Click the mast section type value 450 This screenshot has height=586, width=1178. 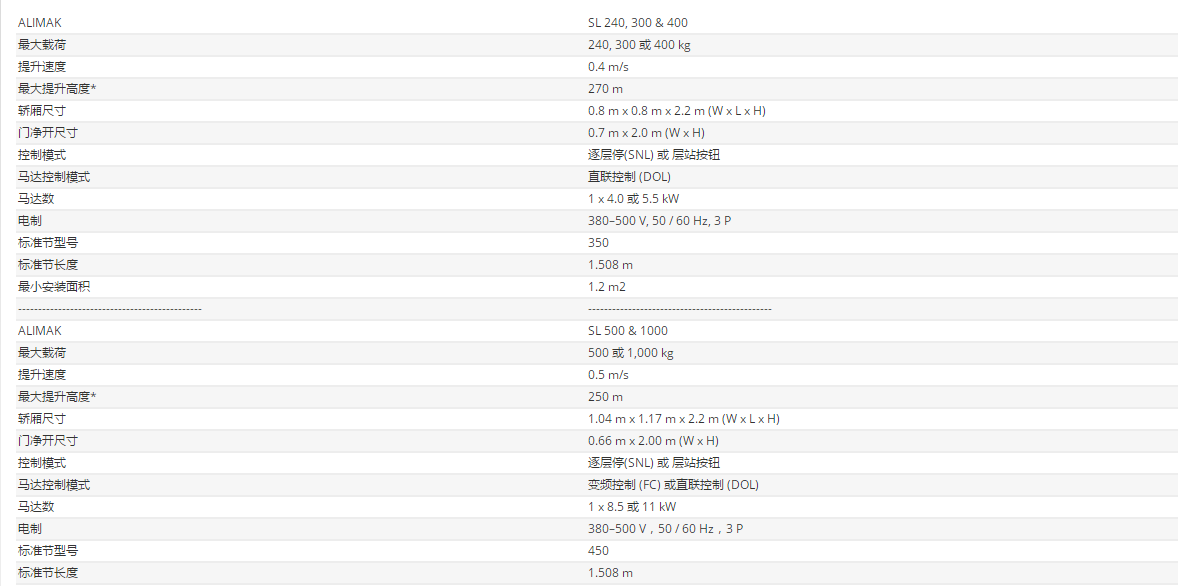coord(599,551)
